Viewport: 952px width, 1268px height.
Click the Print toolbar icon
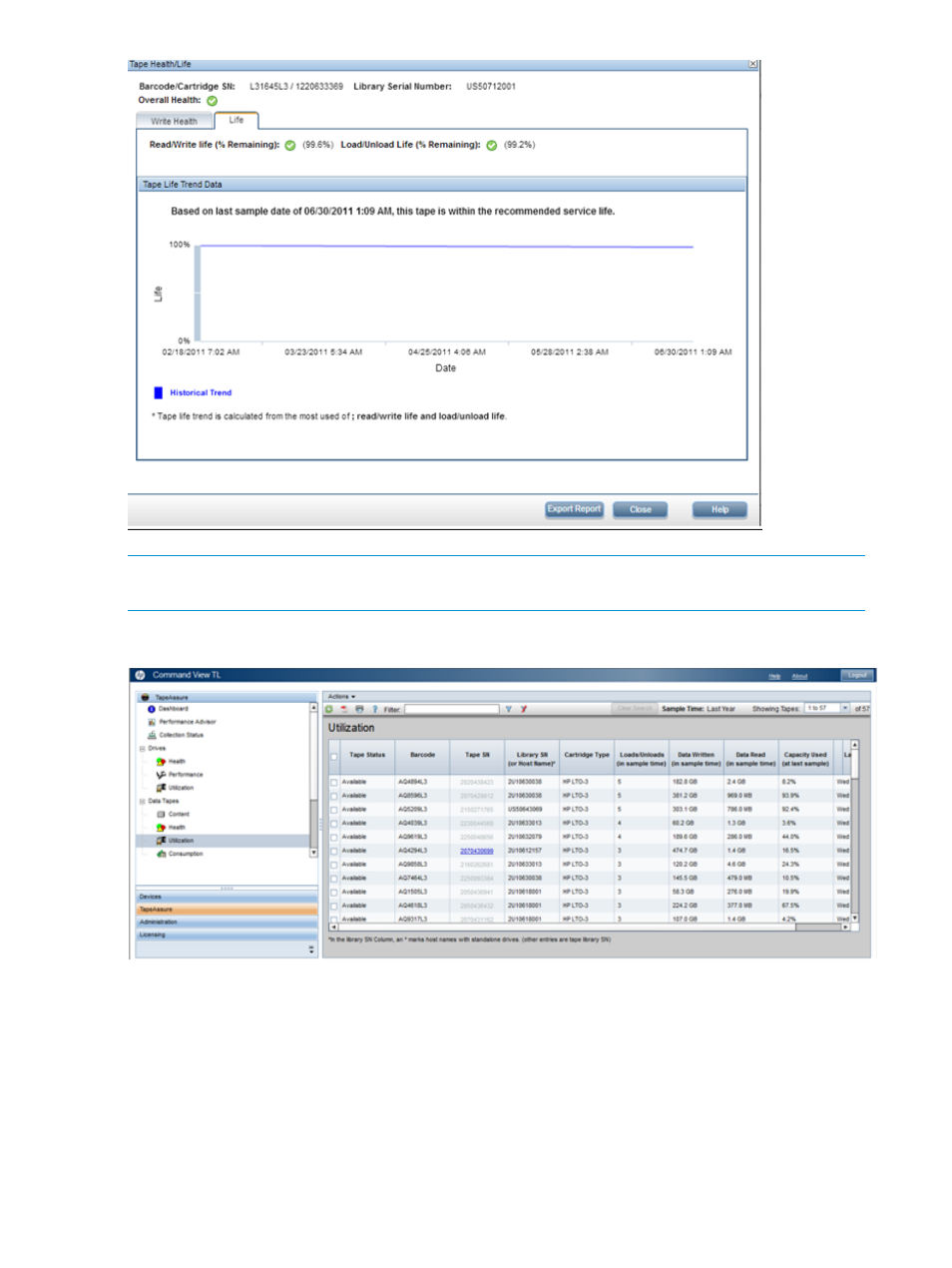click(359, 710)
